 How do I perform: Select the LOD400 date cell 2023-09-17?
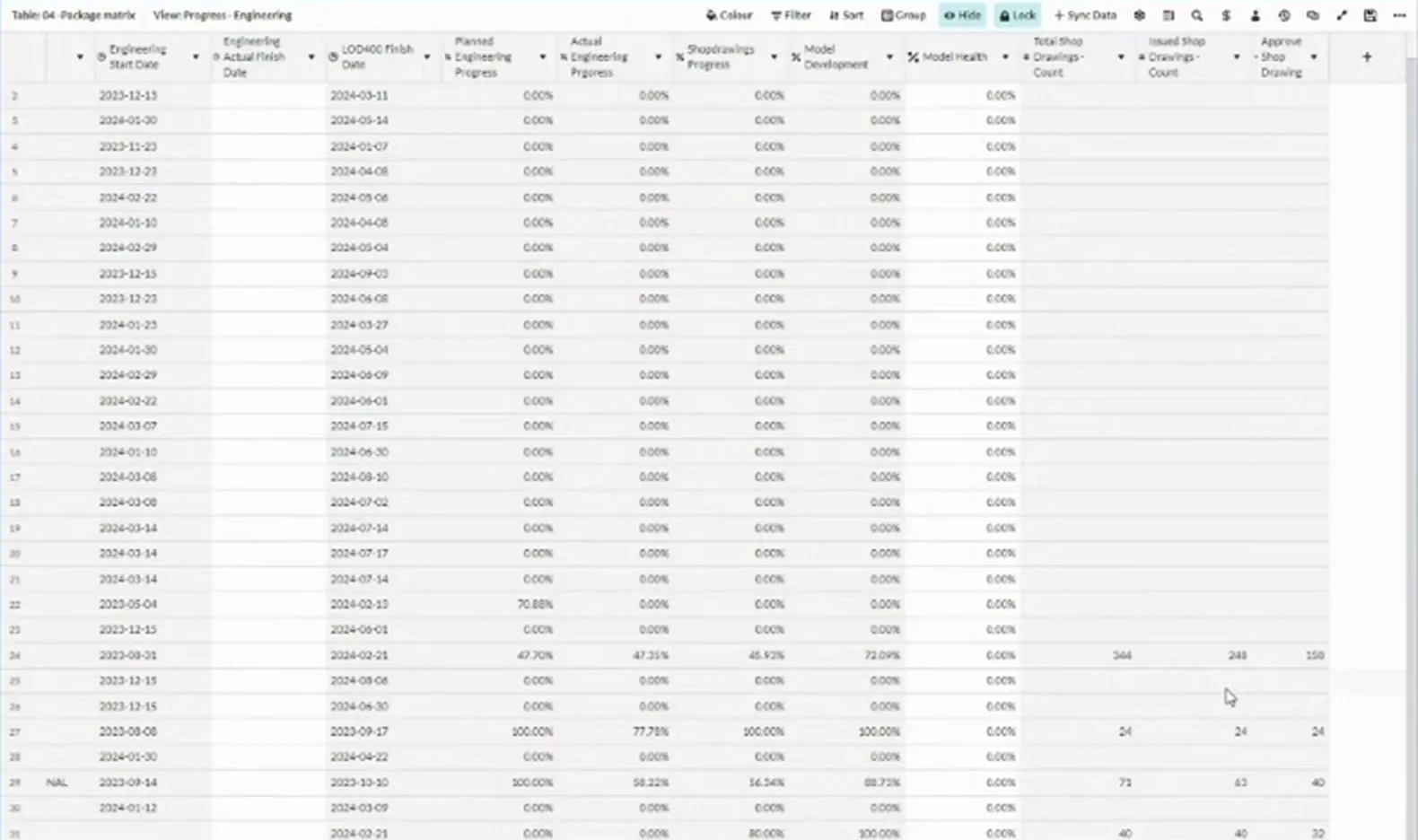(384, 731)
